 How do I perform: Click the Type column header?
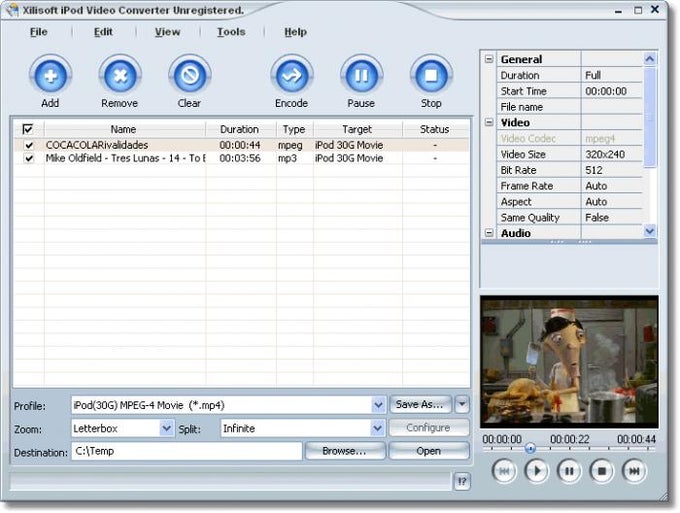[294, 129]
